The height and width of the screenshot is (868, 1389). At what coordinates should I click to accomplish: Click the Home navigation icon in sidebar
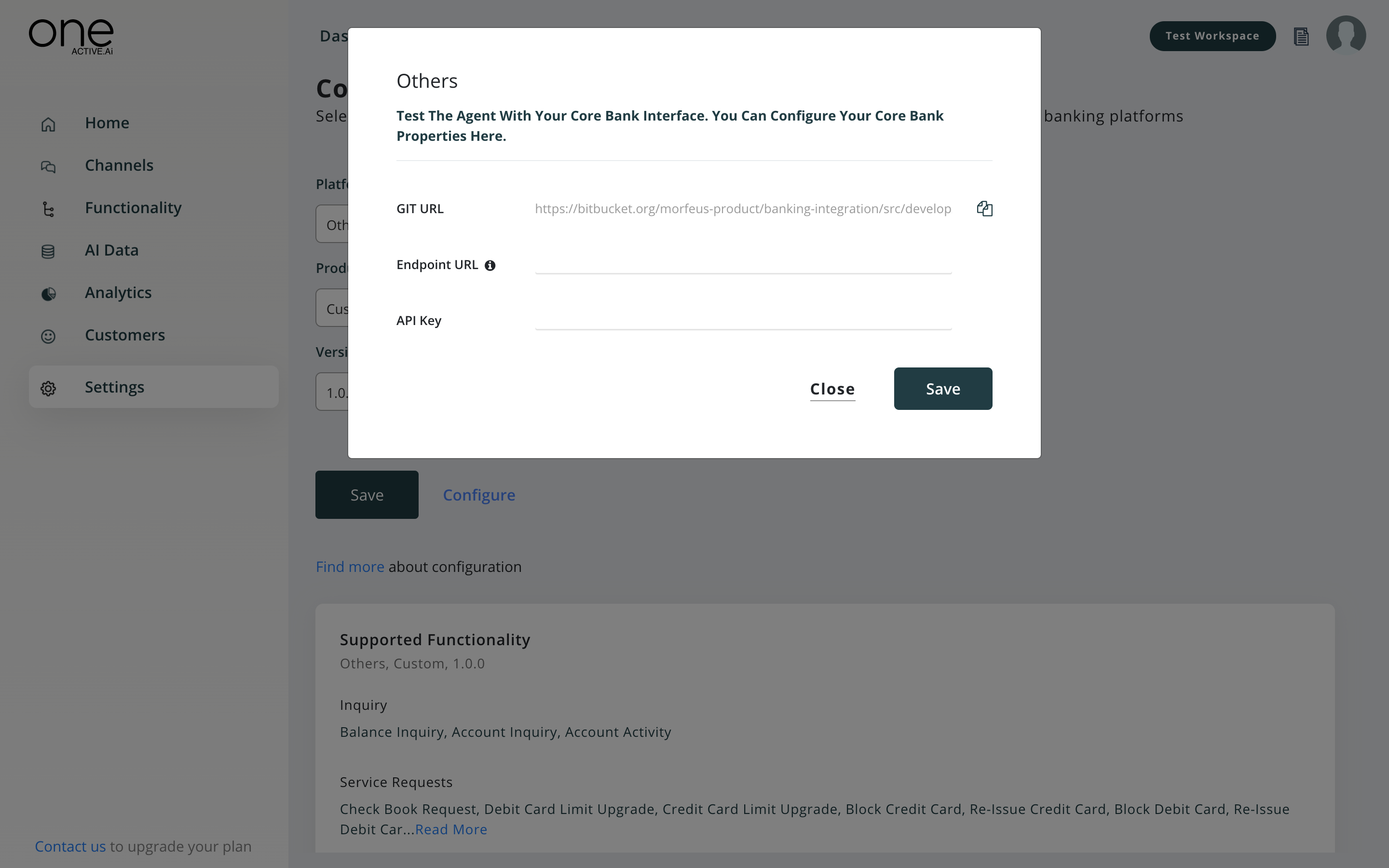48,123
